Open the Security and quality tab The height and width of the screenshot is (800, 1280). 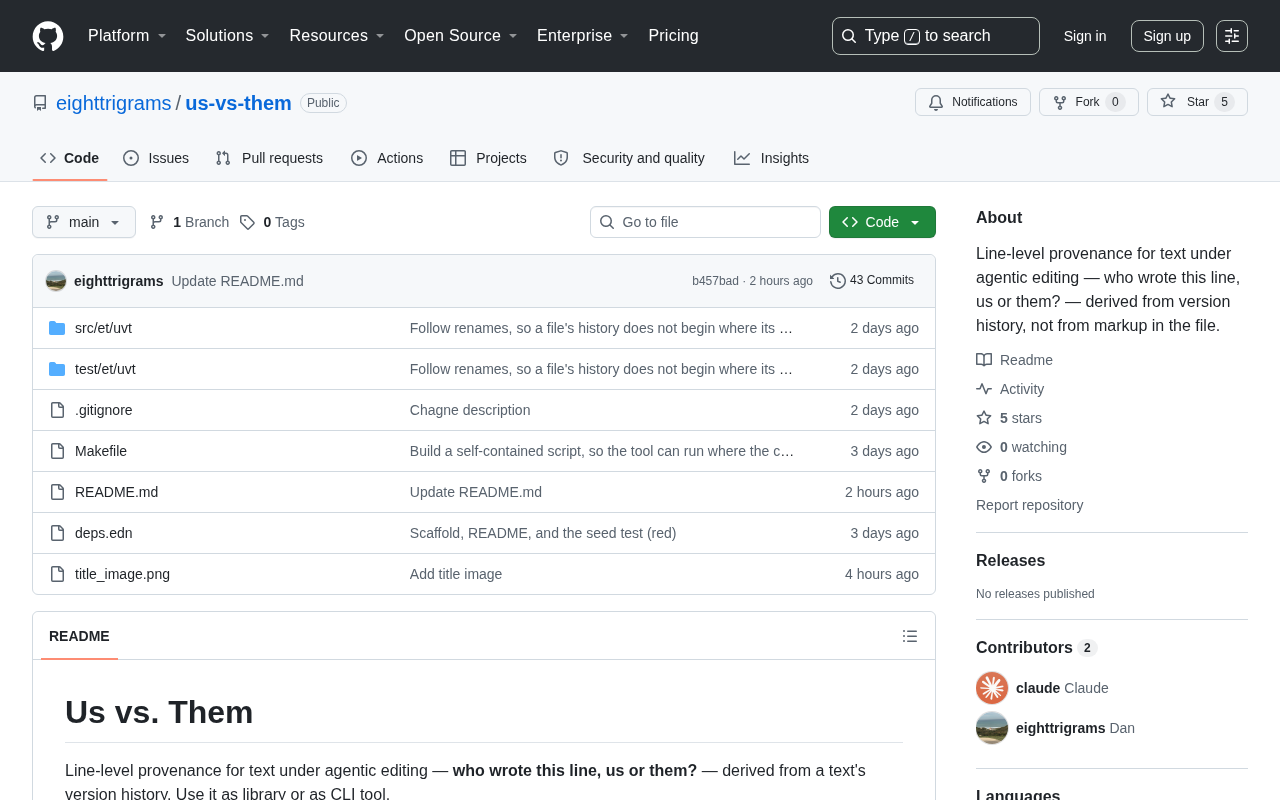[629, 158]
